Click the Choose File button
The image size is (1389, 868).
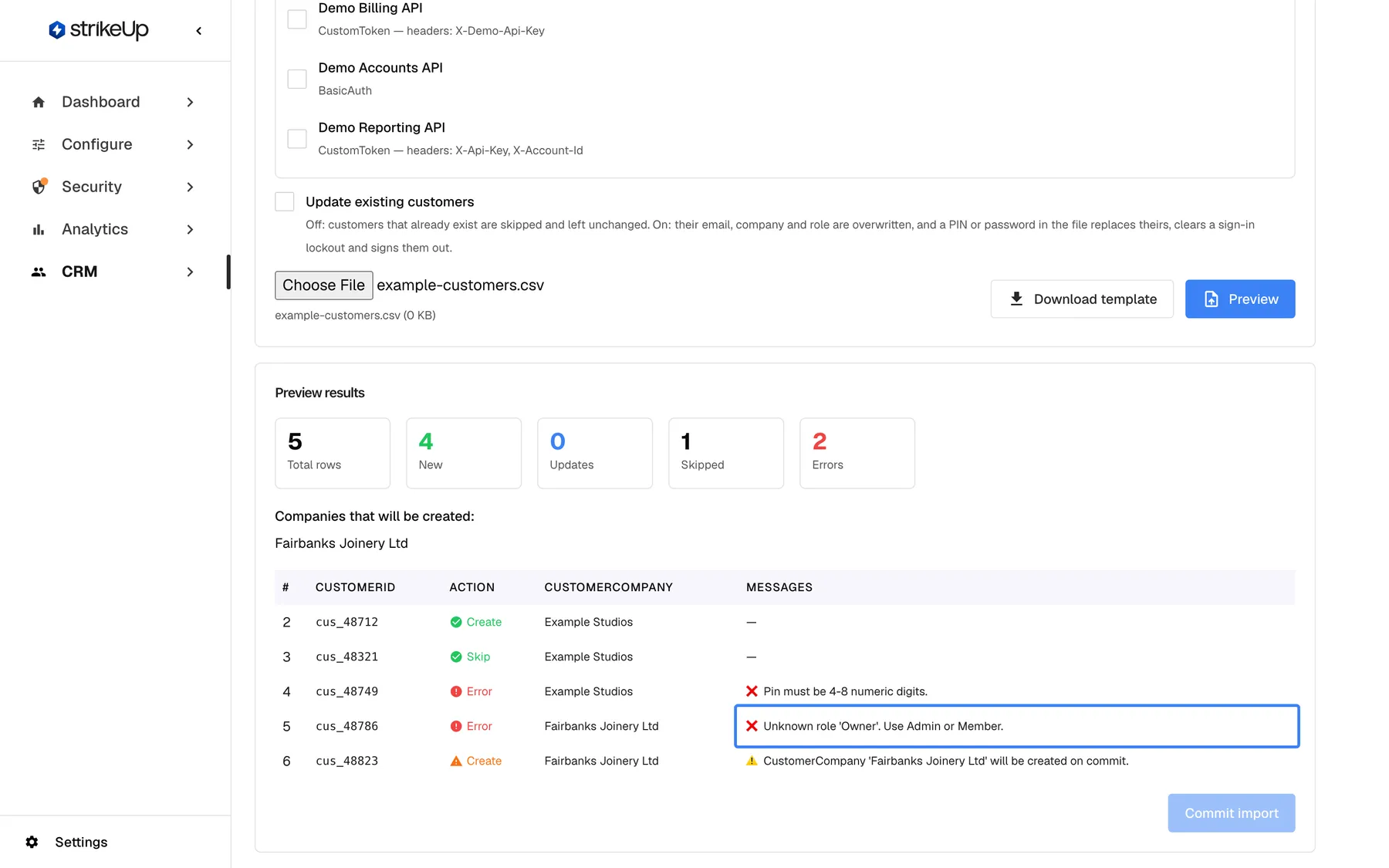tap(324, 285)
